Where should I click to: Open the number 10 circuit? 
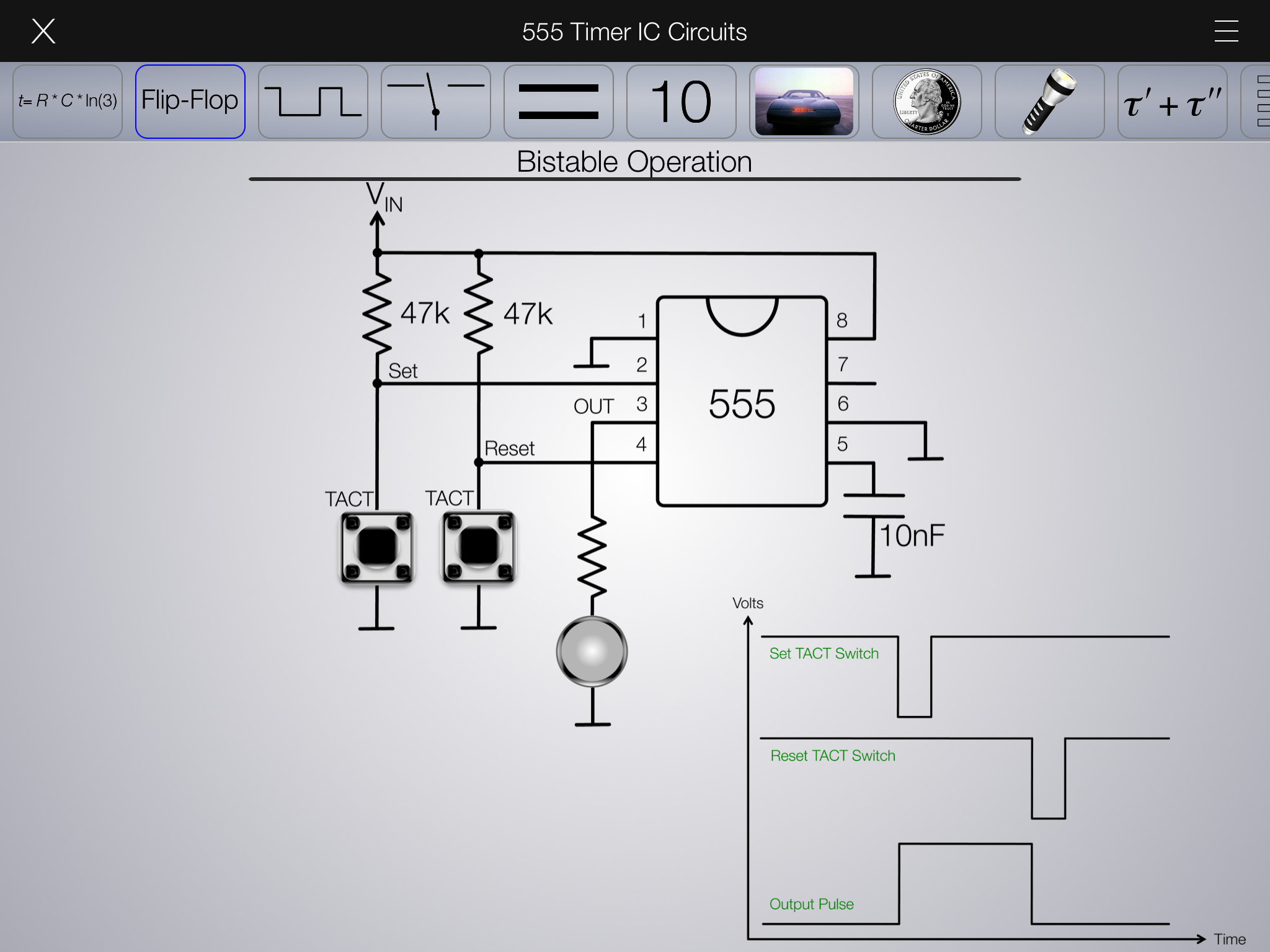(682, 102)
